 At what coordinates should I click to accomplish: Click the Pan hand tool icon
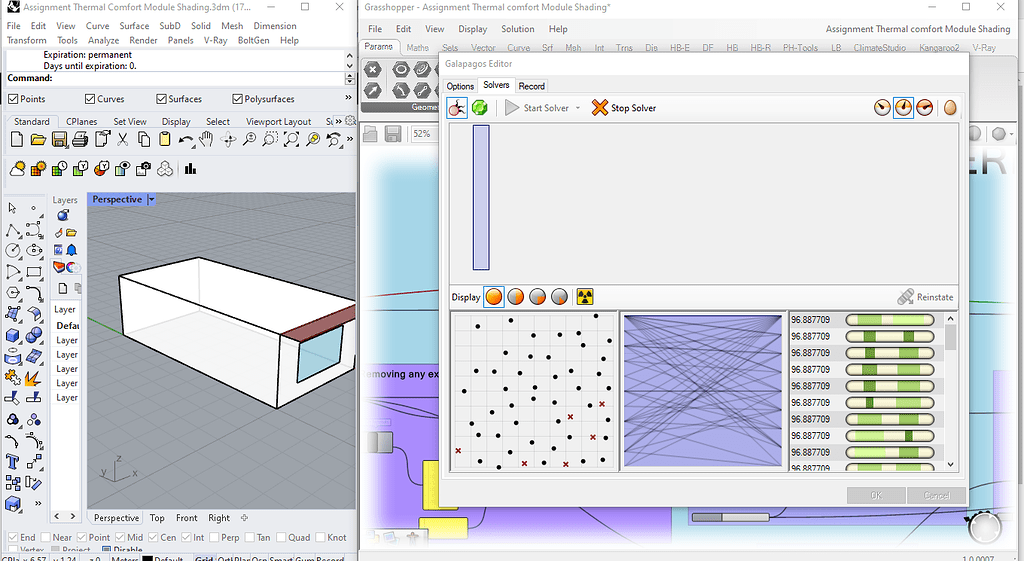coord(208,140)
